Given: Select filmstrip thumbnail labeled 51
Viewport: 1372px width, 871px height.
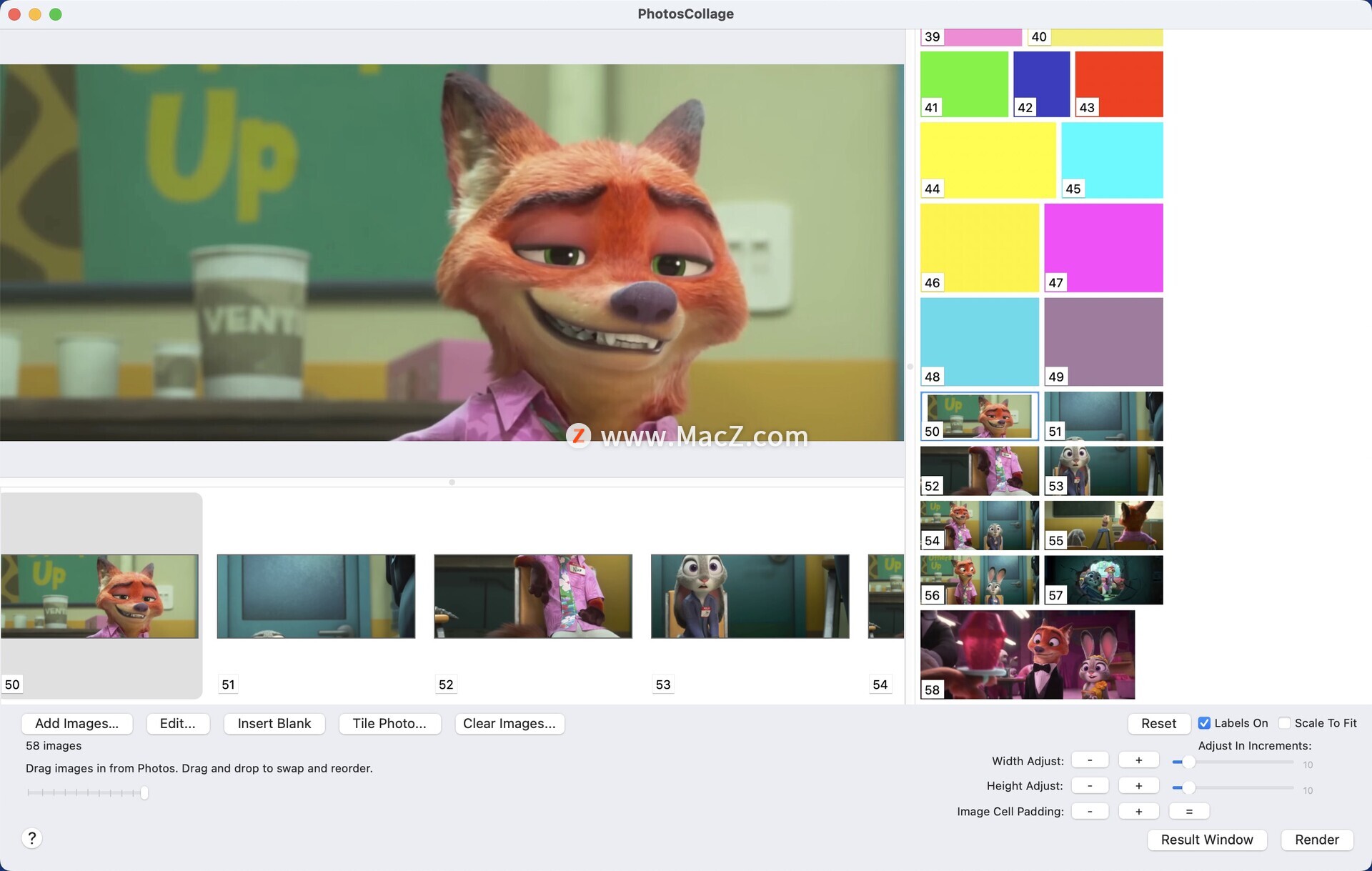Looking at the screenshot, I should point(316,596).
